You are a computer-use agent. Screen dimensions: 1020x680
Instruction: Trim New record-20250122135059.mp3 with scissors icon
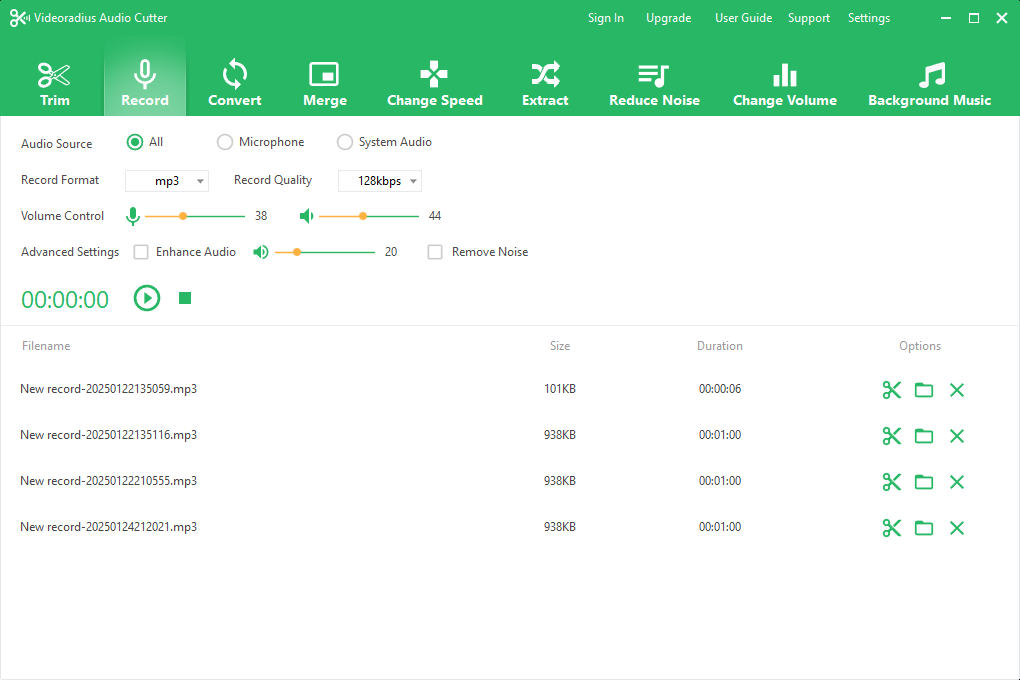[892, 390]
